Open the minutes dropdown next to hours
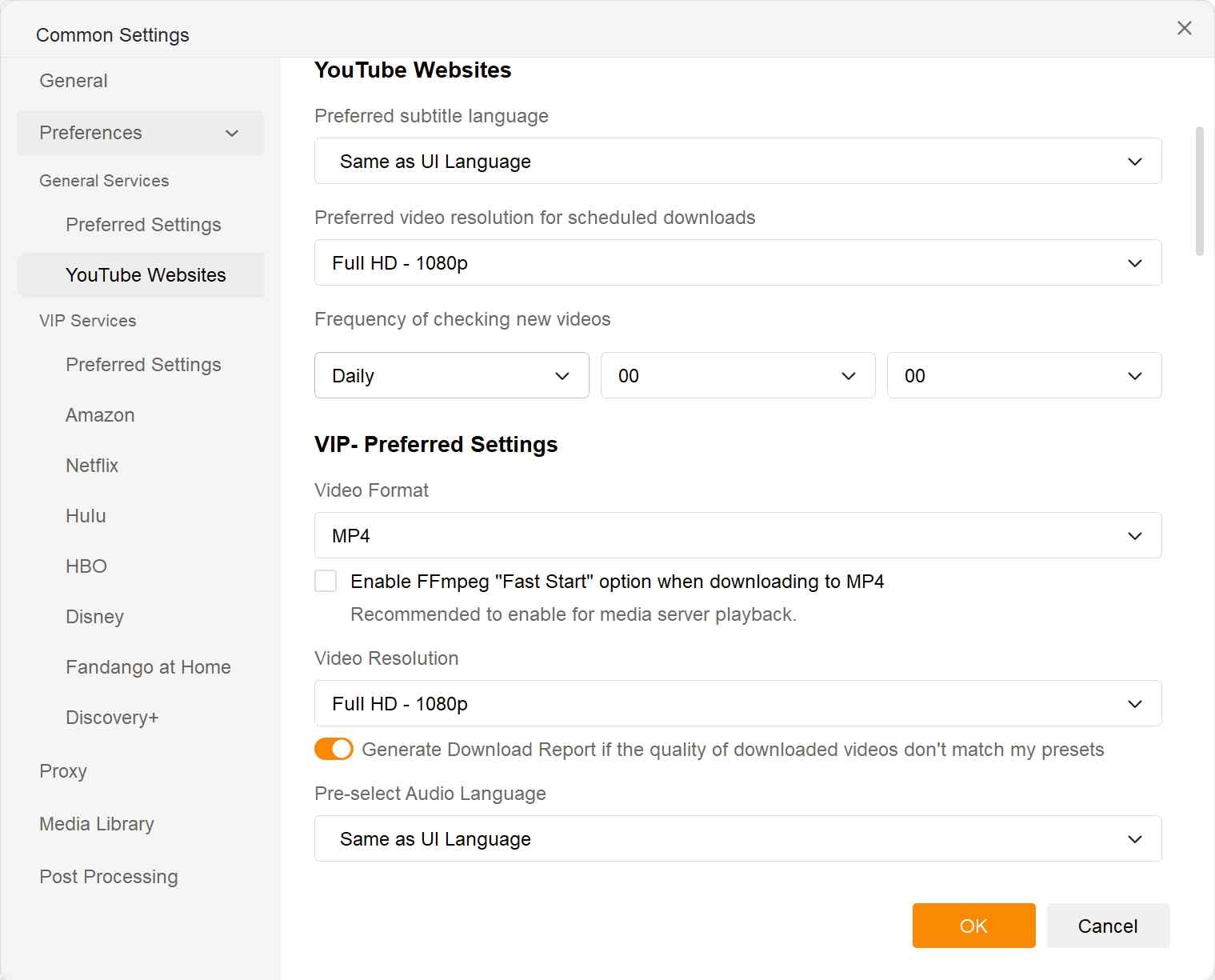This screenshot has width=1215, height=980. tap(1023, 375)
